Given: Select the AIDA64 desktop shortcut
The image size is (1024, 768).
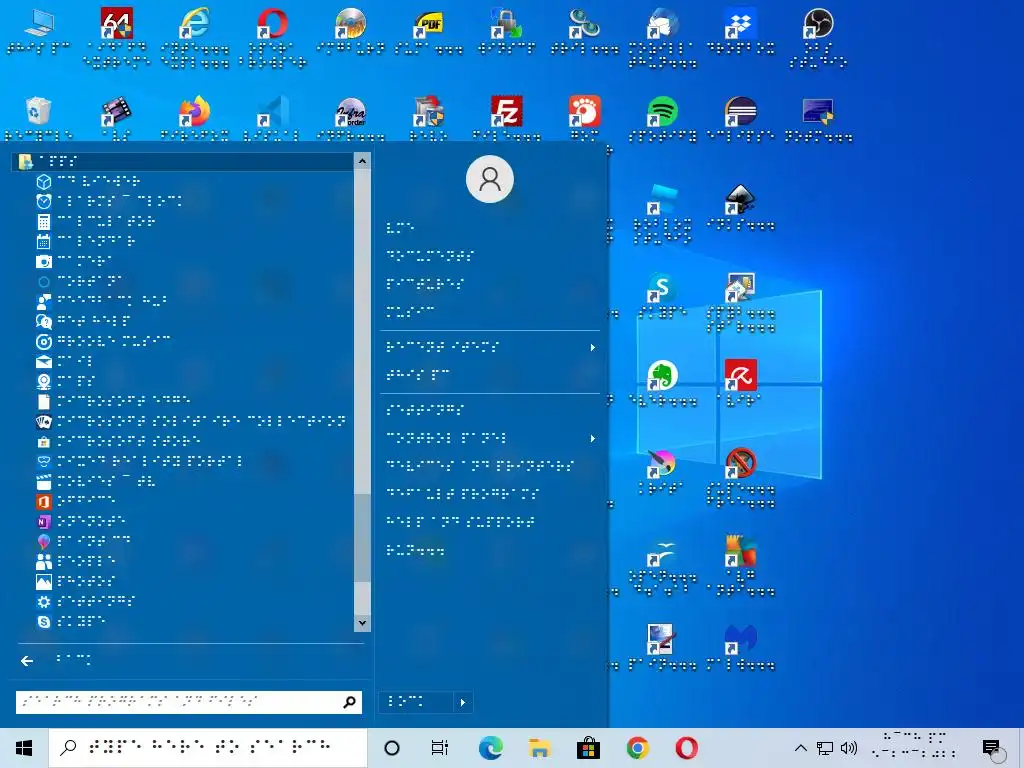Looking at the screenshot, I should (x=117, y=37).
